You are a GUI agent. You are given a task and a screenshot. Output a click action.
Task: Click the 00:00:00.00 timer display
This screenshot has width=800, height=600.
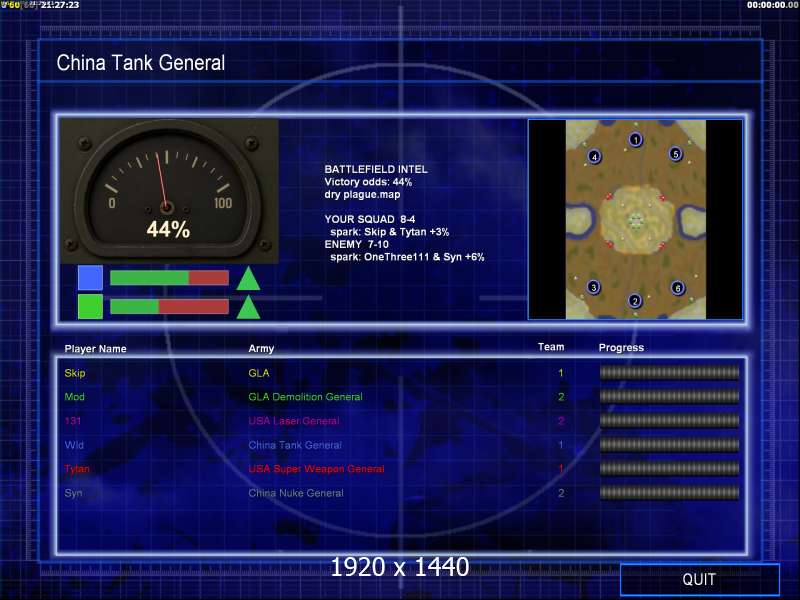click(x=772, y=5)
